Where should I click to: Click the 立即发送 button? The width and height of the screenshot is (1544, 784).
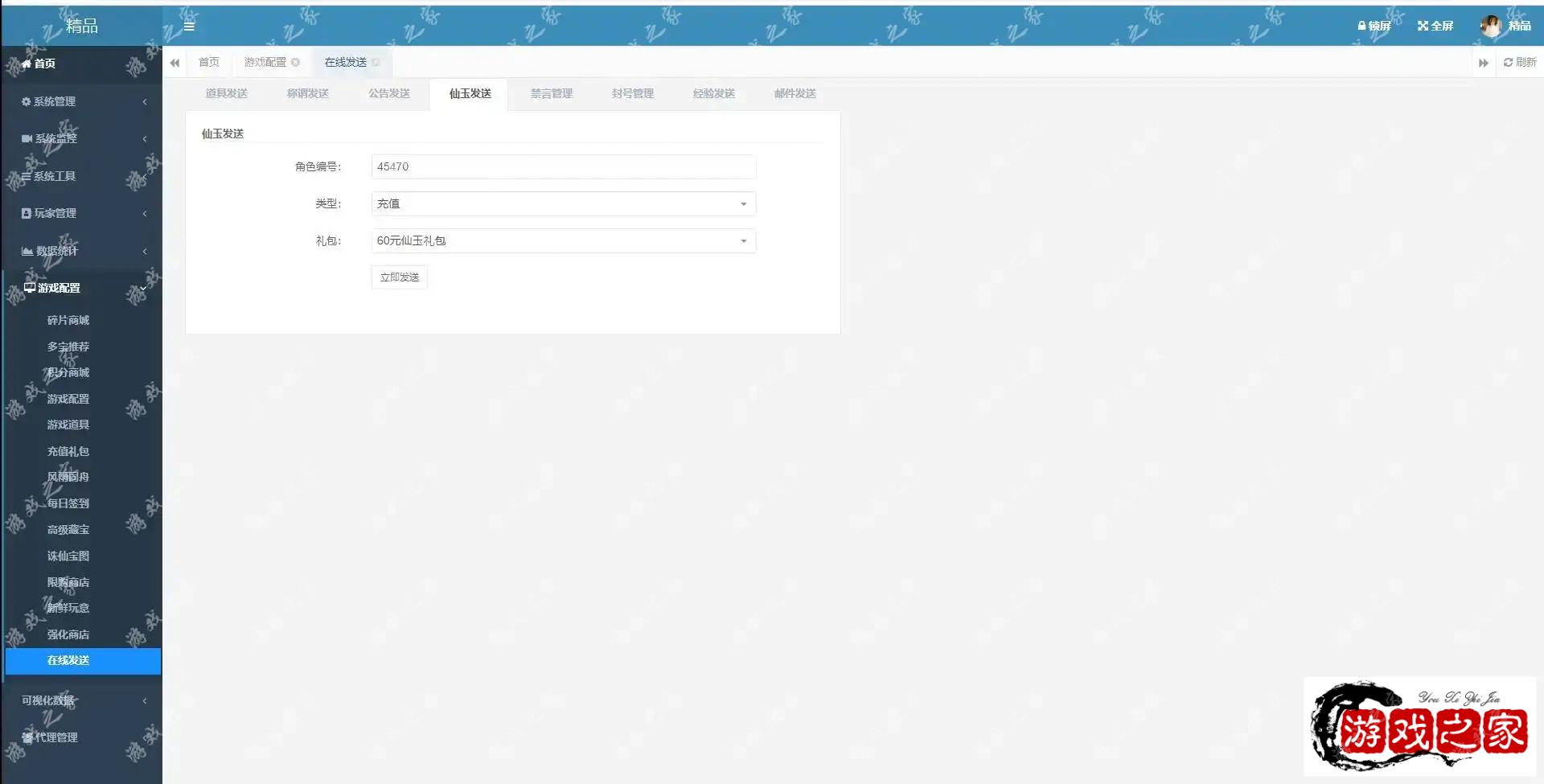399,277
